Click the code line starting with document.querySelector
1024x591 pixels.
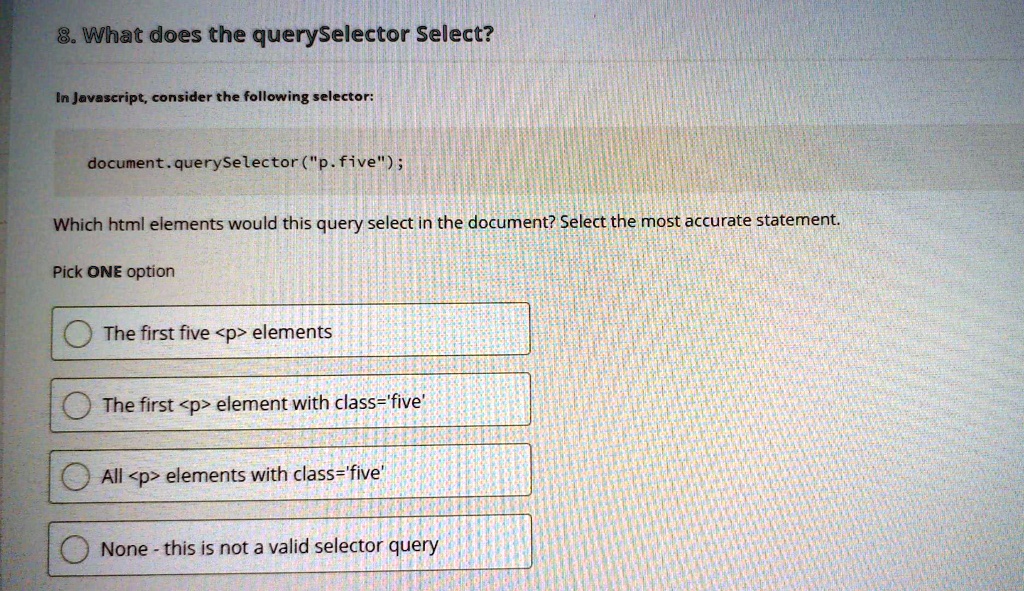tap(245, 162)
